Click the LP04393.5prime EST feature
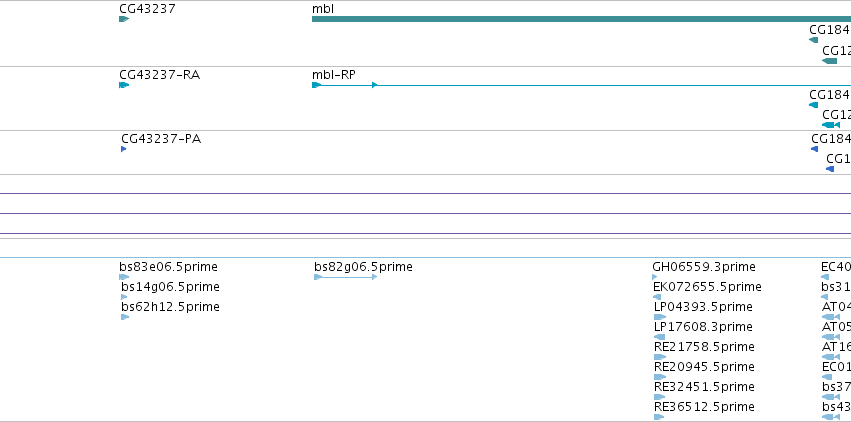Screen dimensions: 851x422 coord(660,317)
